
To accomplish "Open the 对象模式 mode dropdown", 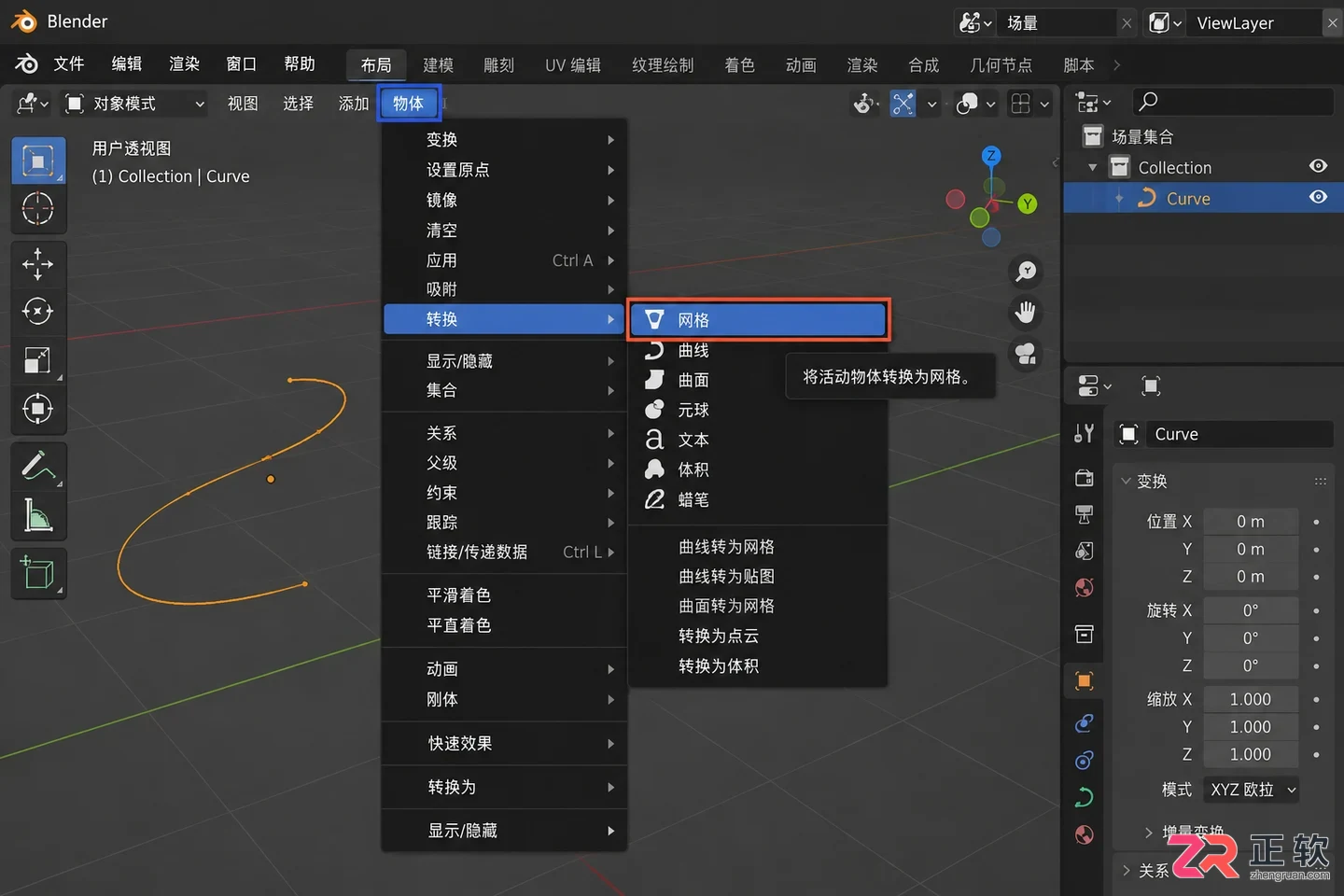I will [135, 104].
